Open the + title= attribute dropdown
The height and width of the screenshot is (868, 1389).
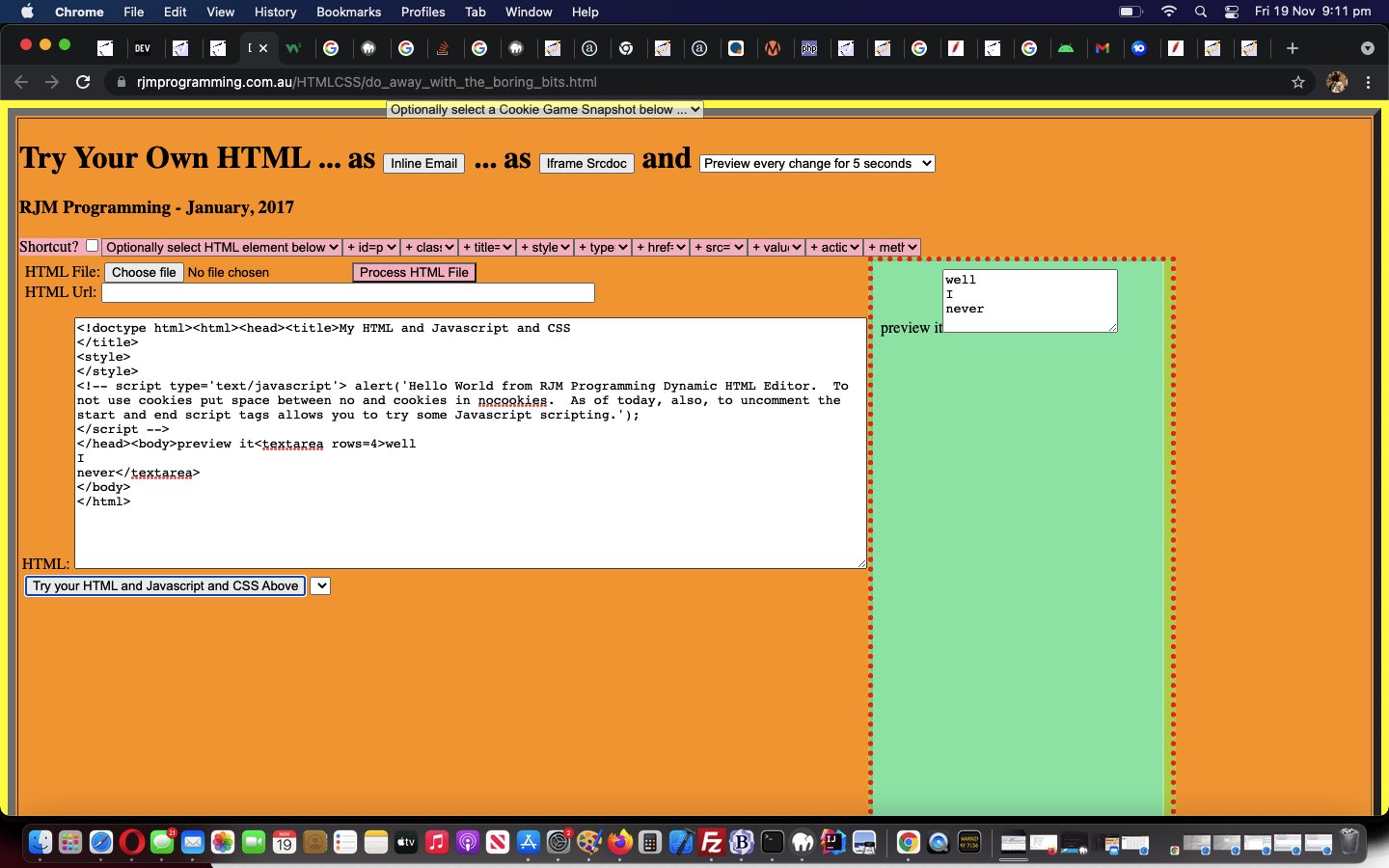pos(486,248)
